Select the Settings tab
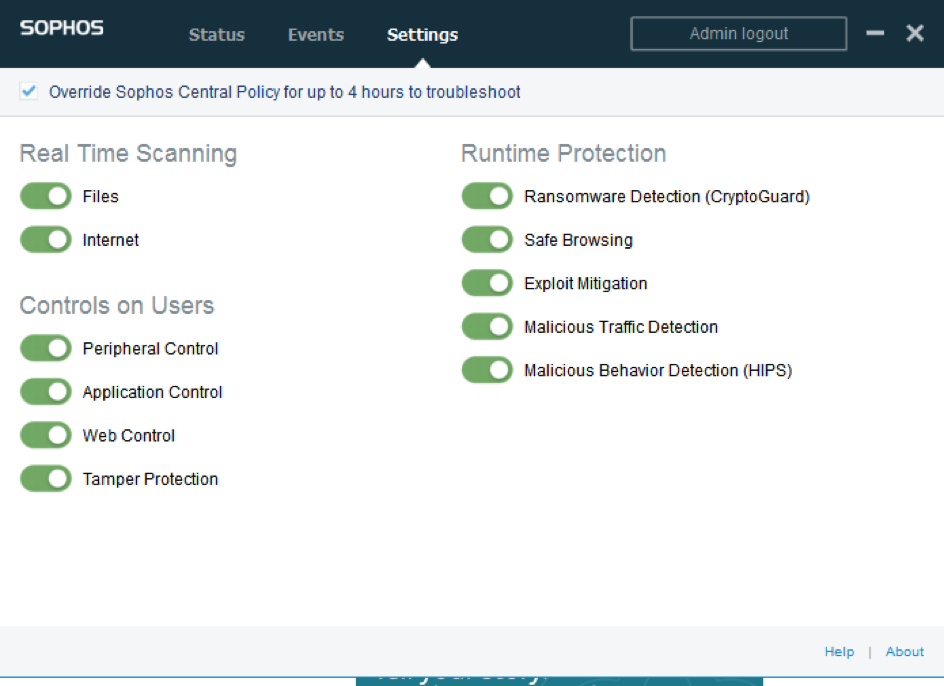Viewport: 944px width, 686px height. point(422,35)
